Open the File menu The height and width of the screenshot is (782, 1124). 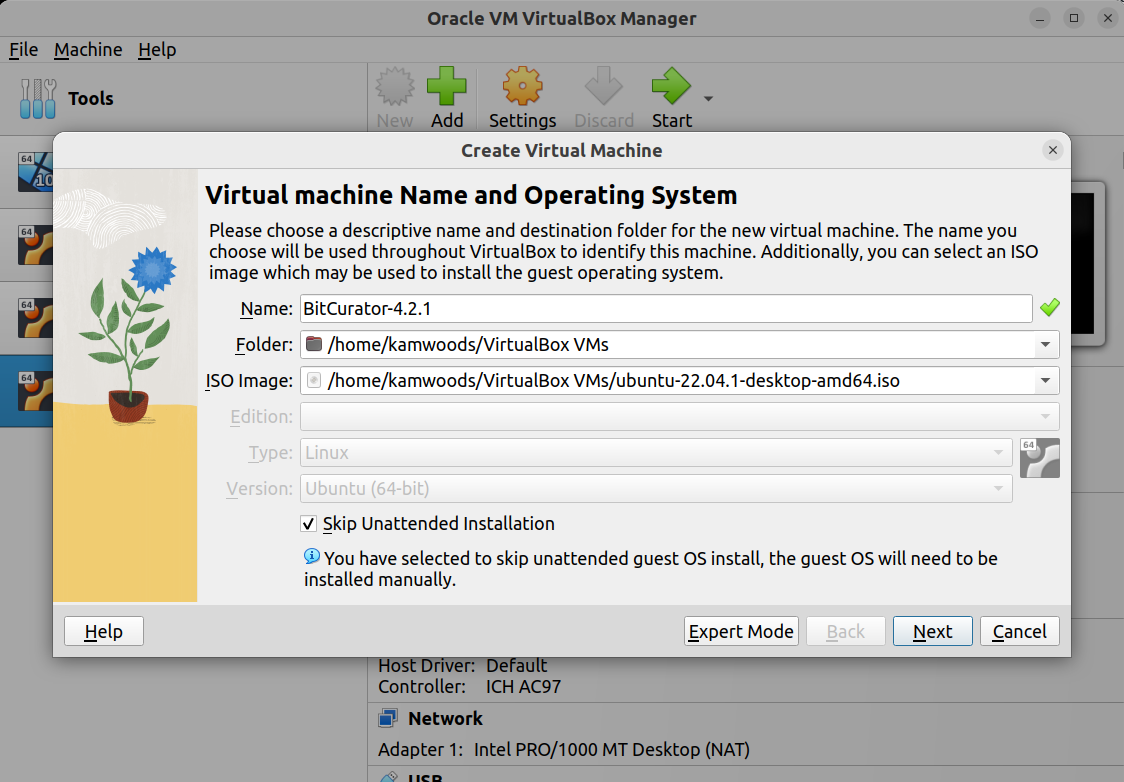(24, 49)
